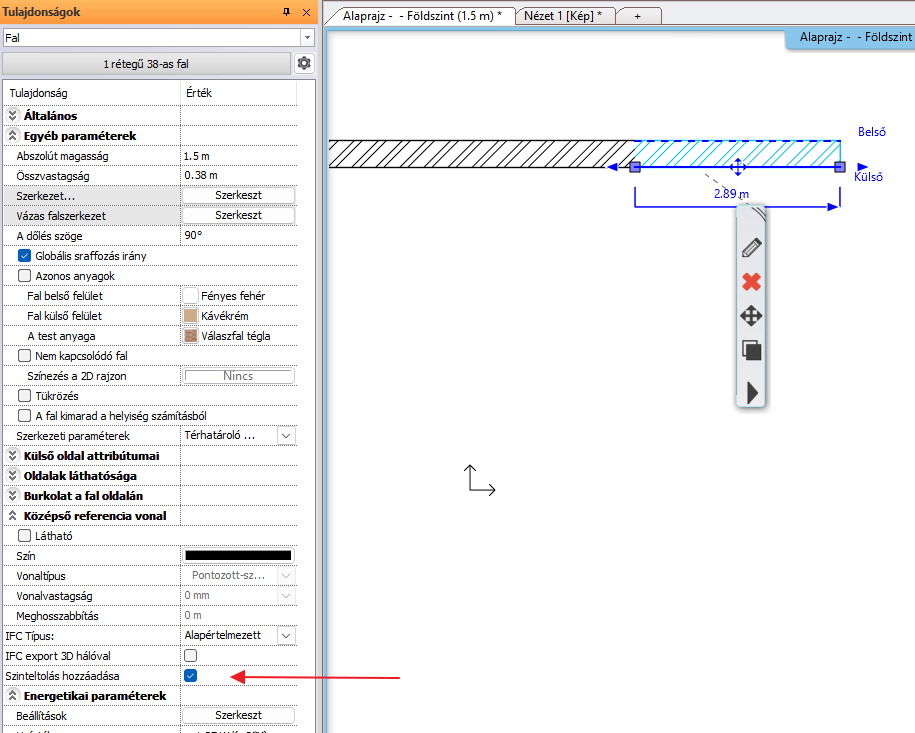Screen dimensions: 915x733
Task: Open Szerkezeti paraméterek dropdown
Action: tap(286, 435)
